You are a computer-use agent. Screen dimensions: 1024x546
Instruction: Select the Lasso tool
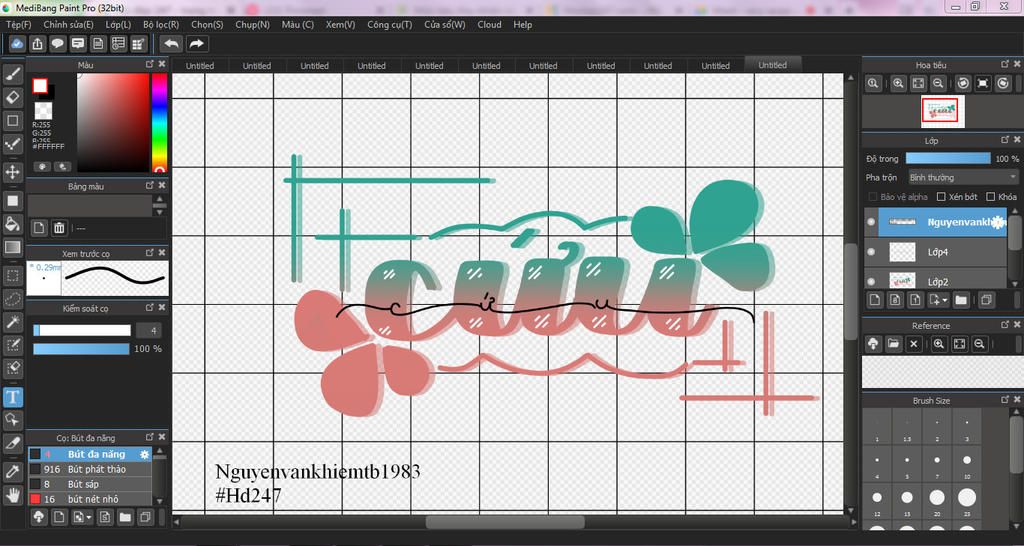pyautogui.click(x=12, y=299)
